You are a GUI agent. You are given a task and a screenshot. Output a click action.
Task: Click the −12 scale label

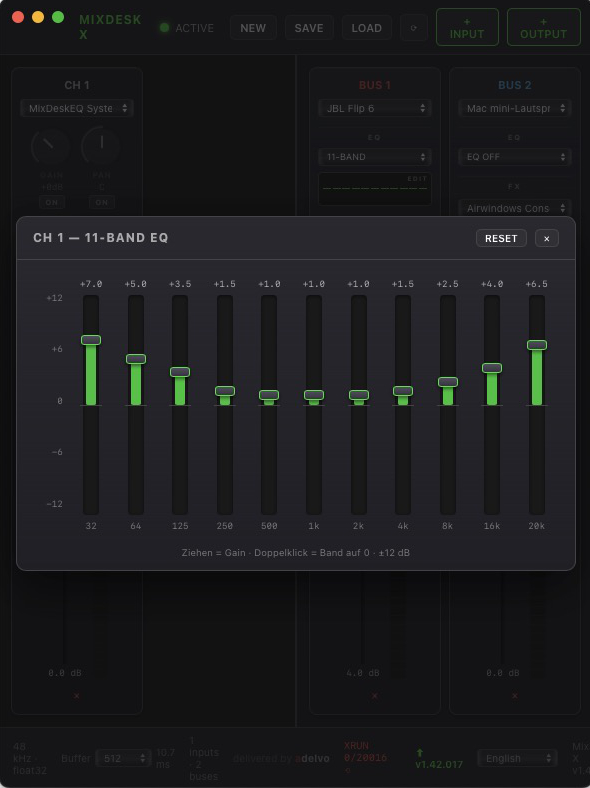(x=55, y=504)
